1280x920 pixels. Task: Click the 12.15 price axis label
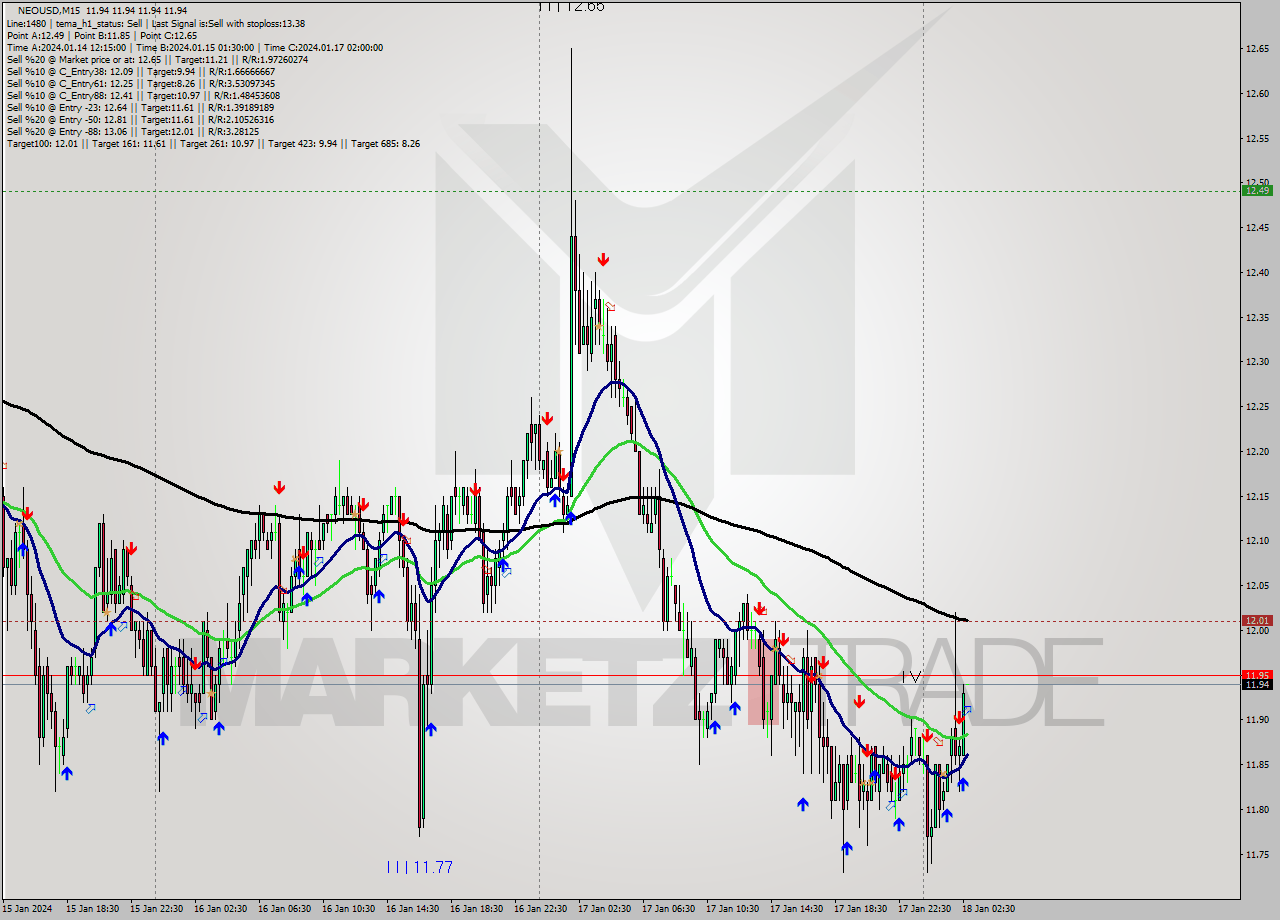tap(1256, 496)
